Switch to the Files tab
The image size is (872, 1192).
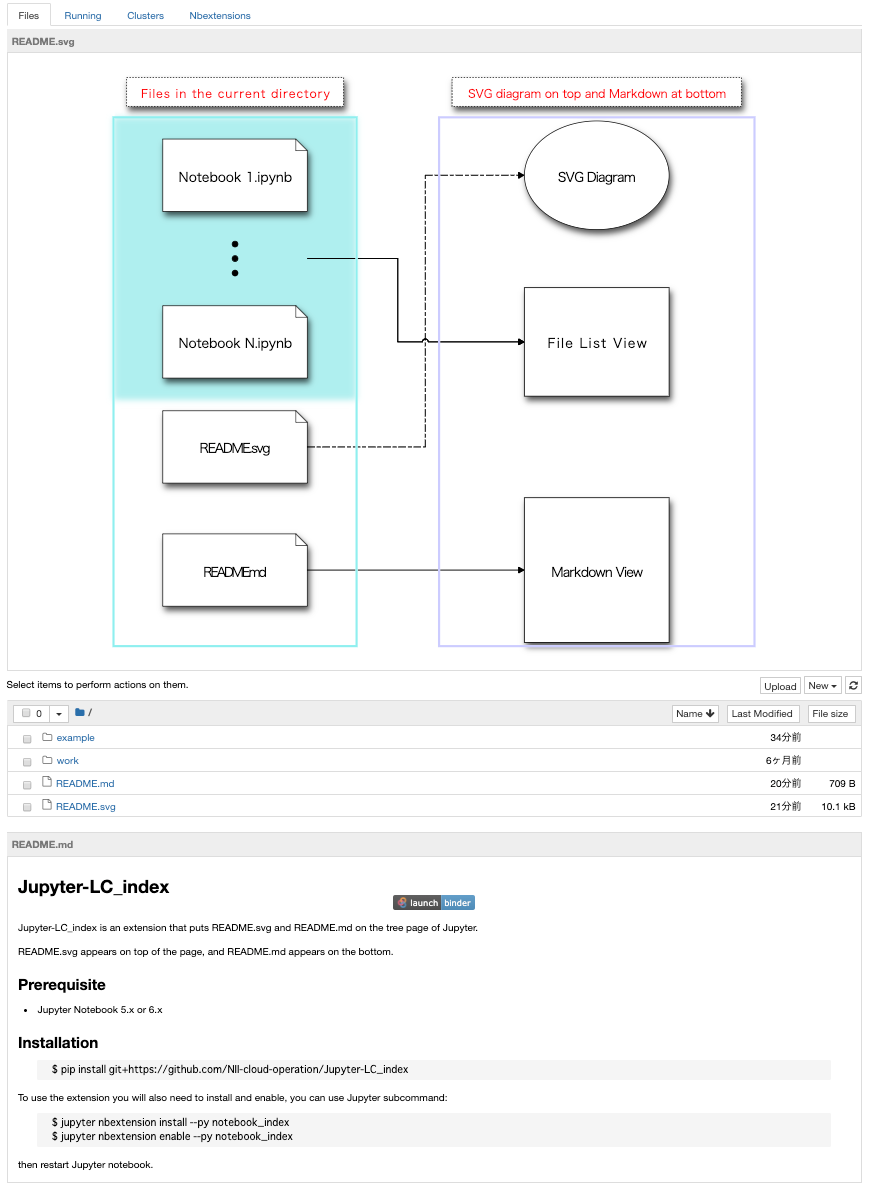pos(29,15)
